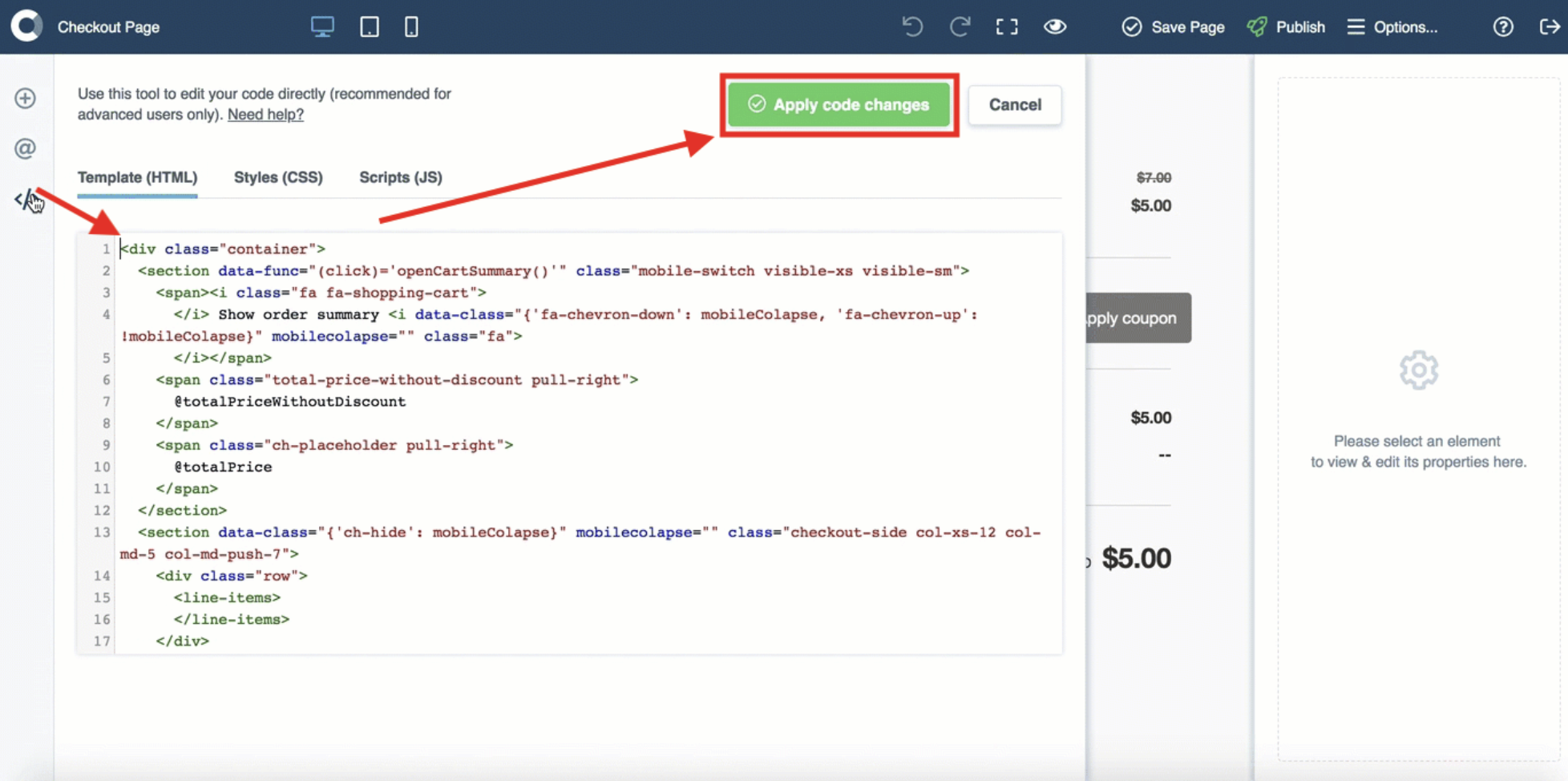Open the Need help? link

point(265,114)
